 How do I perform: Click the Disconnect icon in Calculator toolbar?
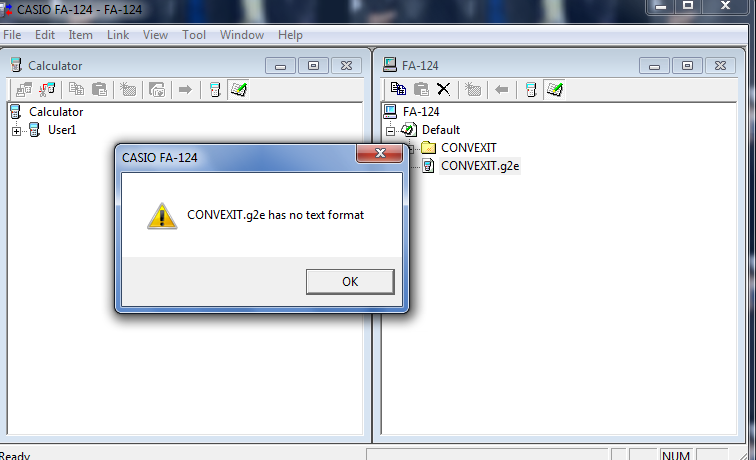coord(47,89)
